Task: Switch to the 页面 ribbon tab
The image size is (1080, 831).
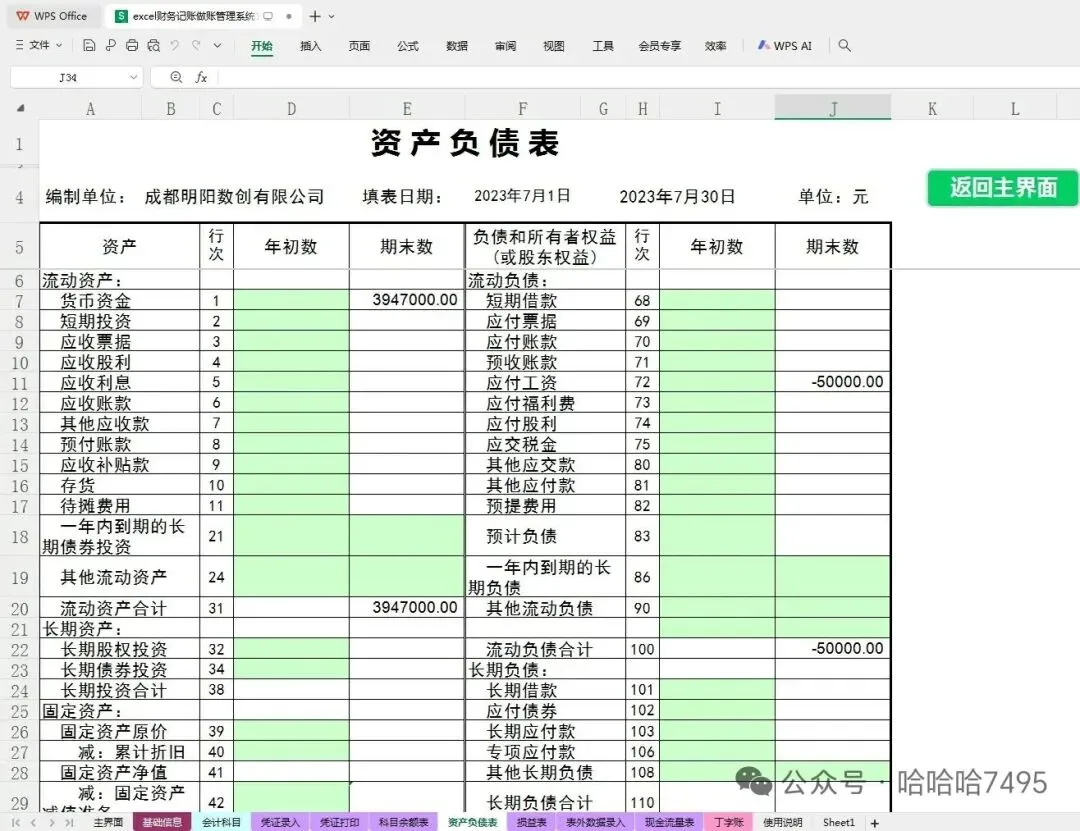Action: point(359,46)
